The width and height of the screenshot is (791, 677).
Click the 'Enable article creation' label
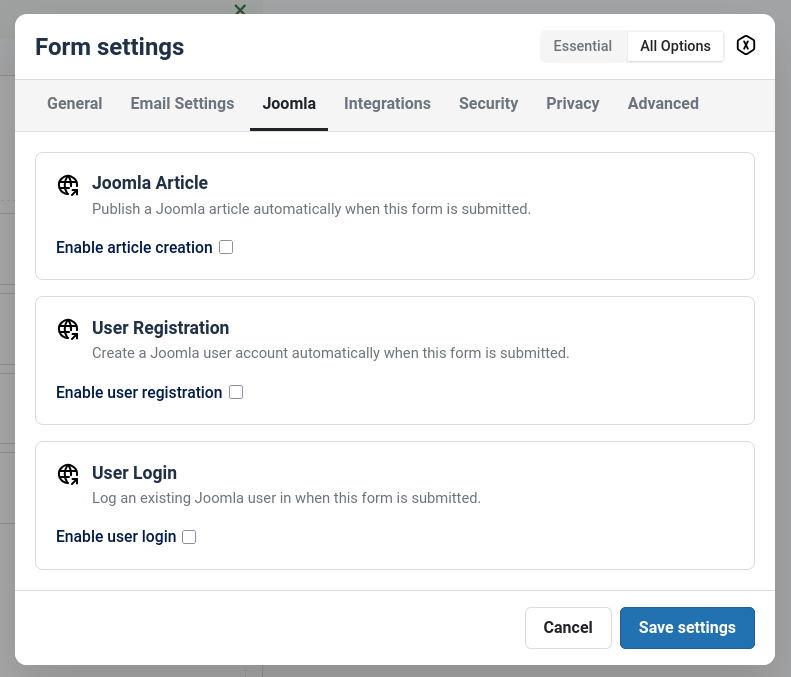[134, 247]
